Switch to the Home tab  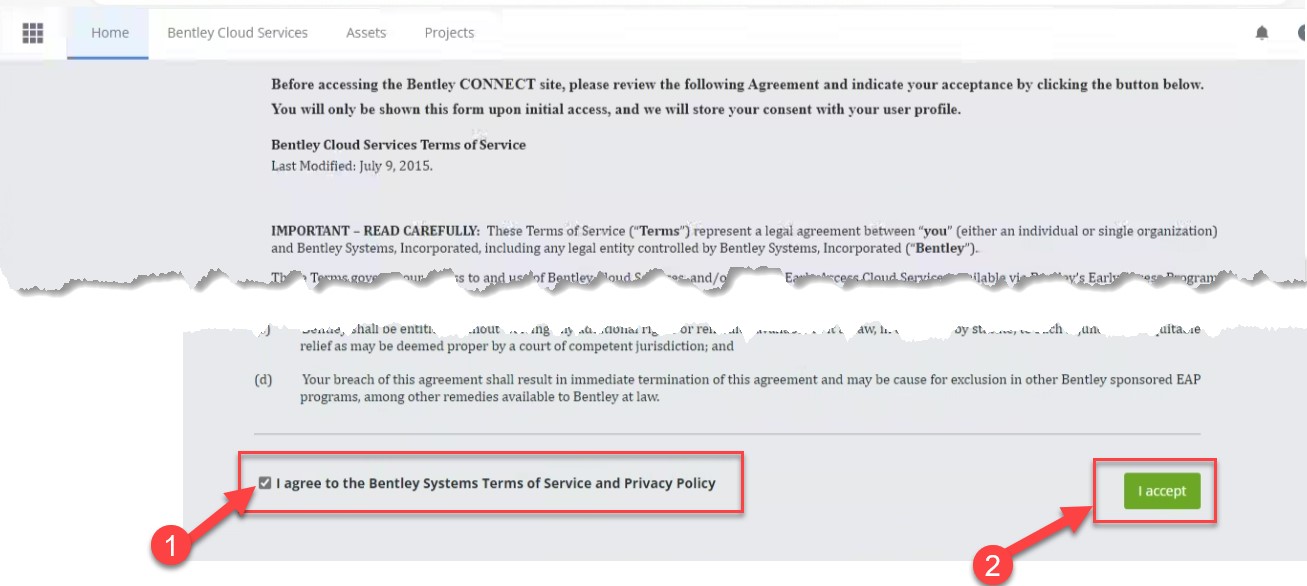[109, 33]
